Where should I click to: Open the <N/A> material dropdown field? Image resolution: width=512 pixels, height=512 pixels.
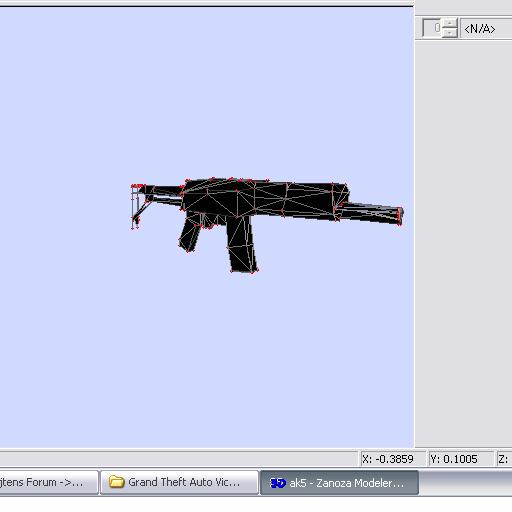[486, 29]
